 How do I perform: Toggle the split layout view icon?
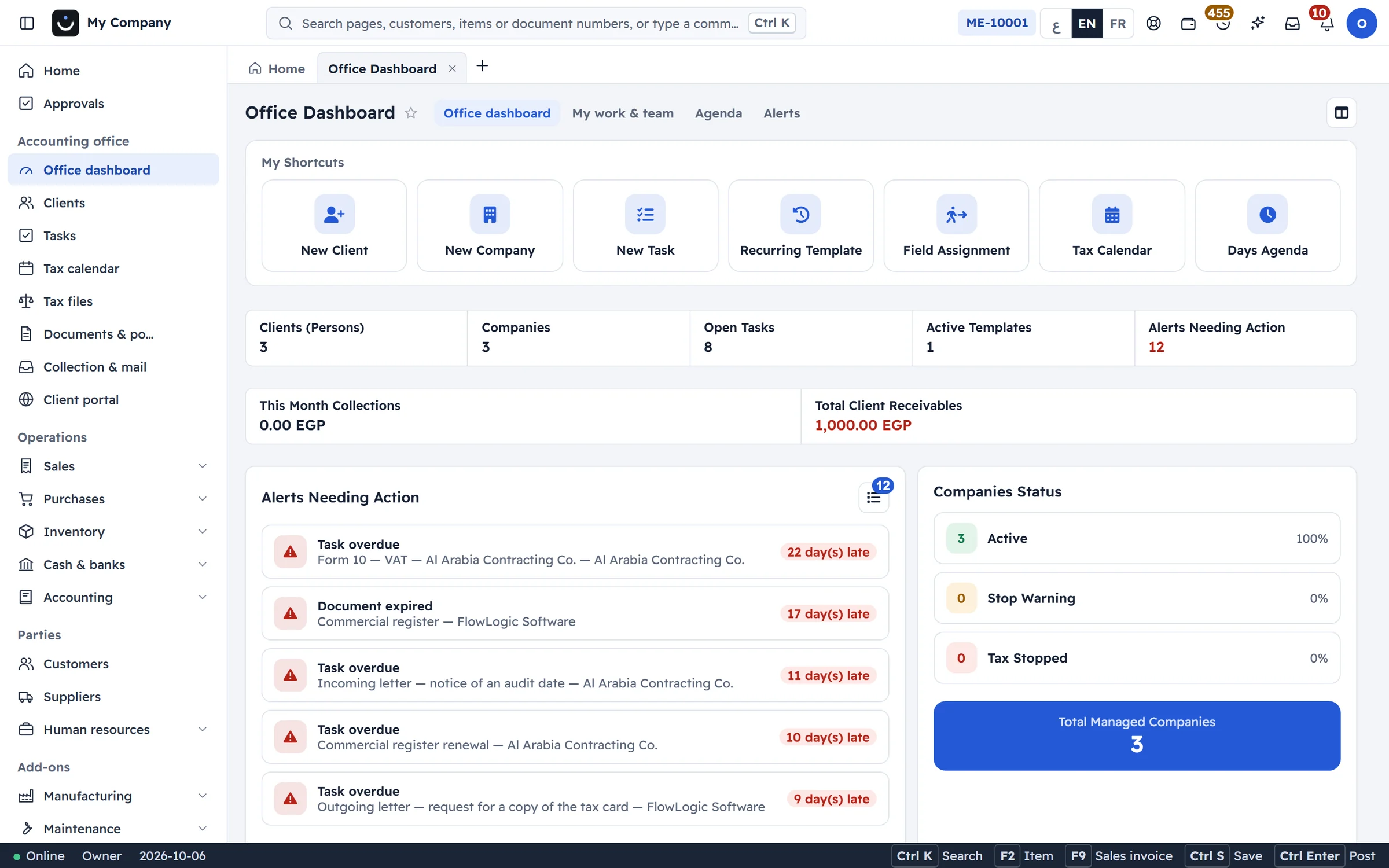pyautogui.click(x=1342, y=113)
